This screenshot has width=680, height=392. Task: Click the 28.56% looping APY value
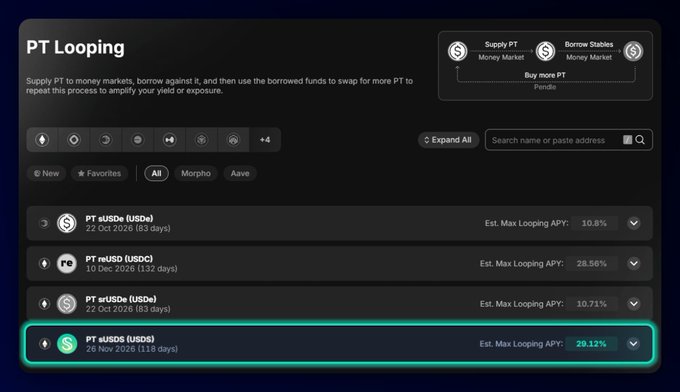592,264
